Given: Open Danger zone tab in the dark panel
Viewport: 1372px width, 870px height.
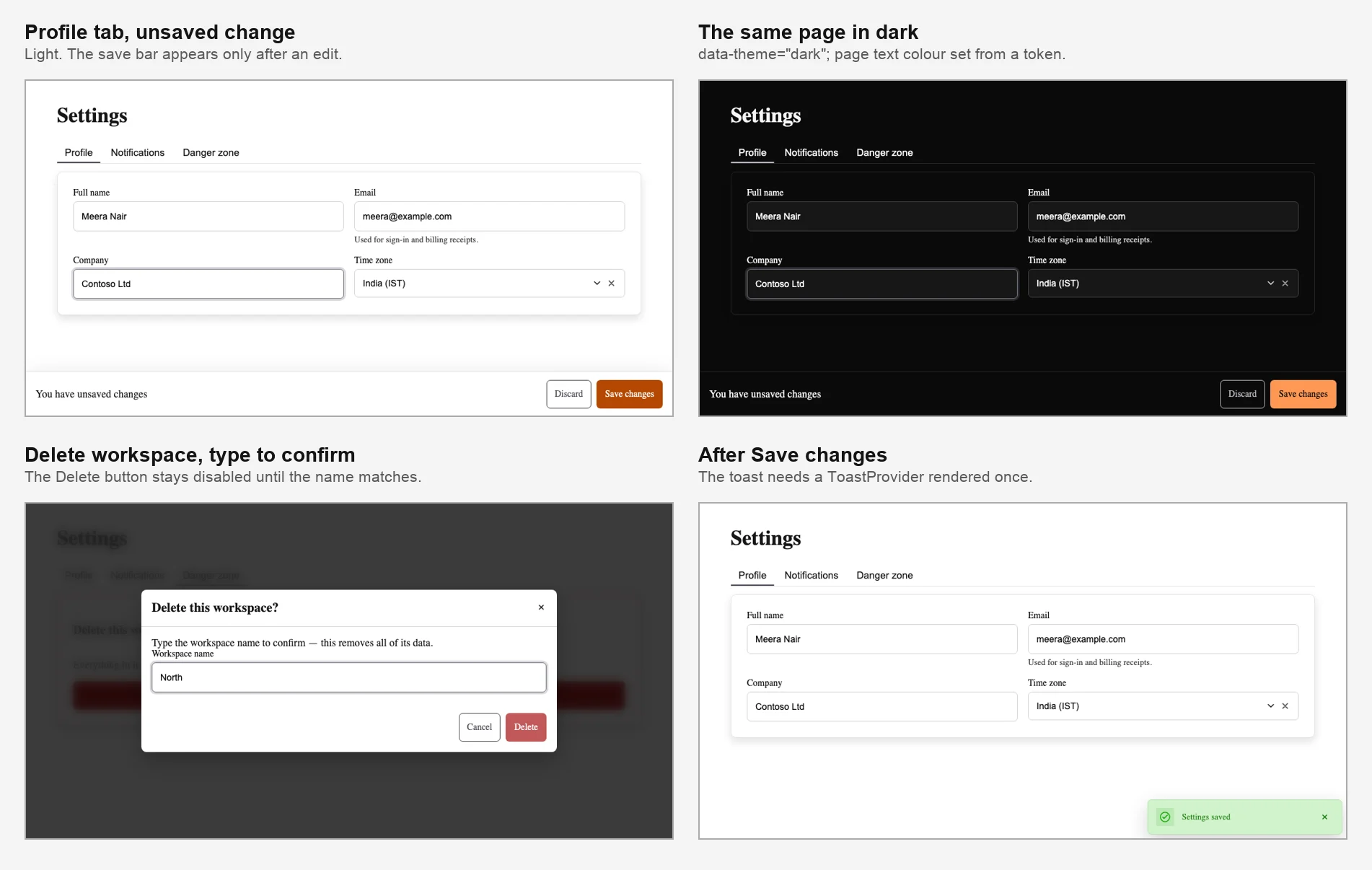Looking at the screenshot, I should click(884, 153).
